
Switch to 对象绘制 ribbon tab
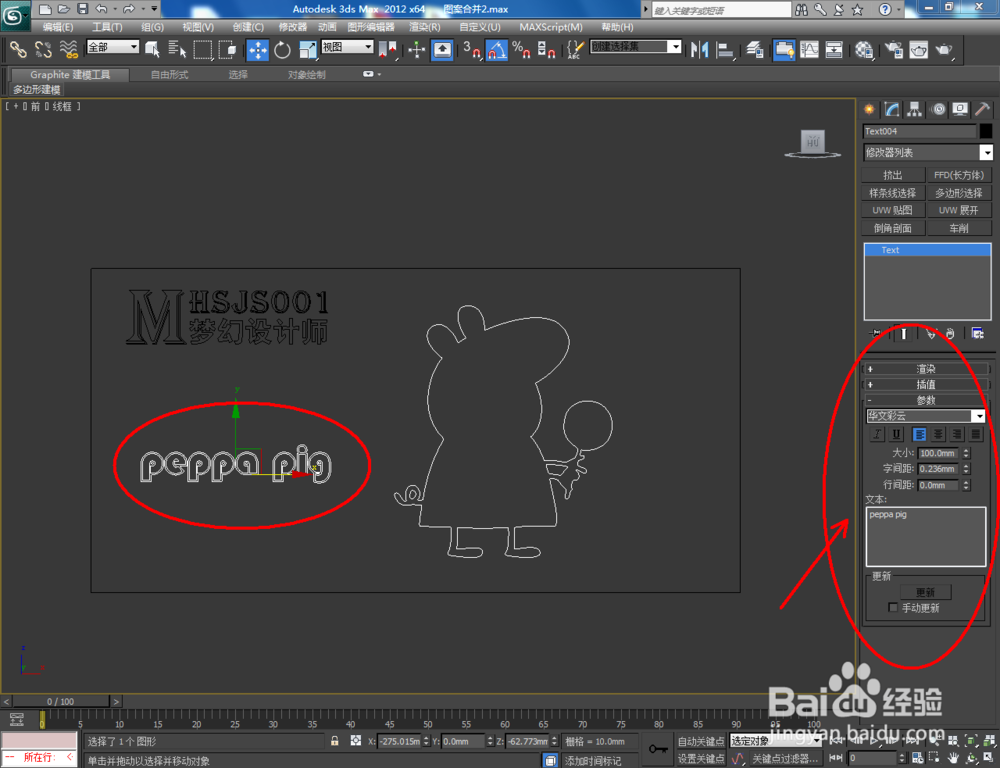point(306,75)
